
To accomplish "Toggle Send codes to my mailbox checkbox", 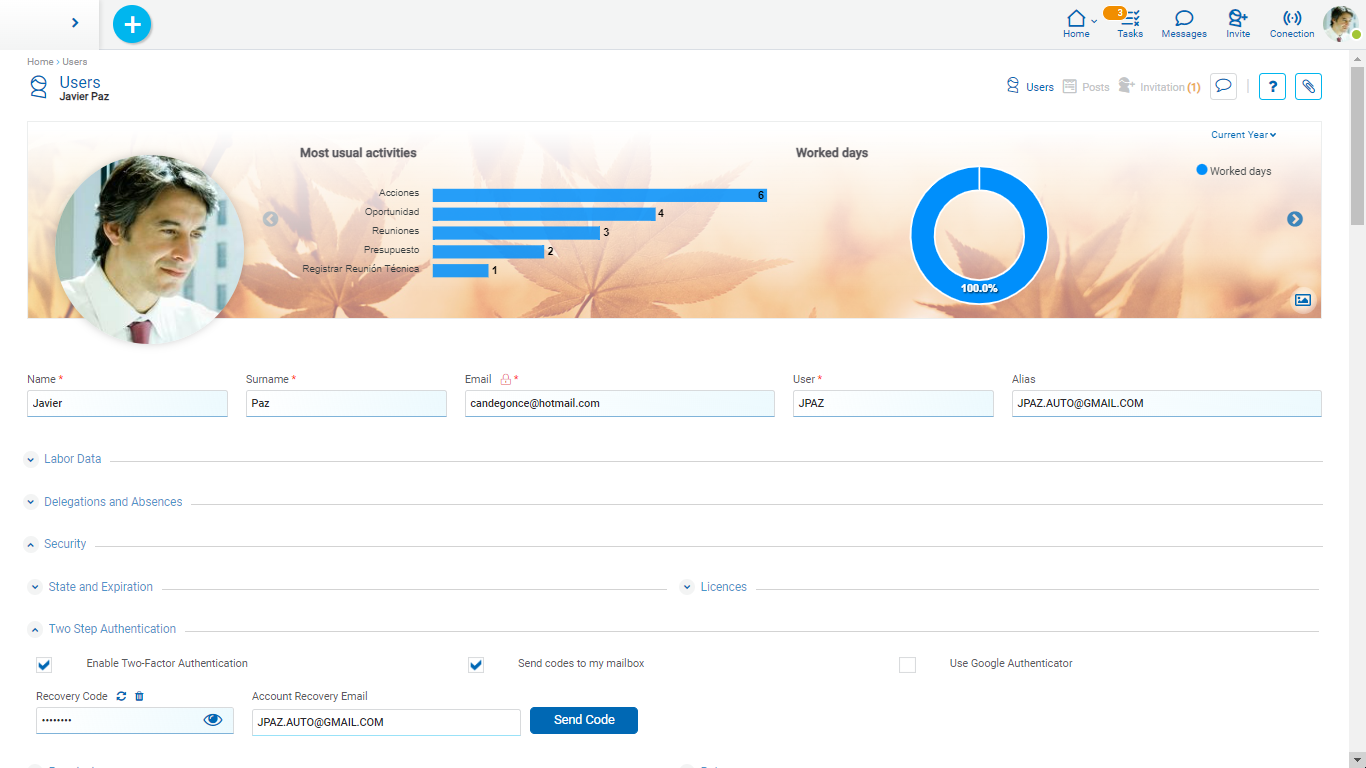I will pos(476,665).
